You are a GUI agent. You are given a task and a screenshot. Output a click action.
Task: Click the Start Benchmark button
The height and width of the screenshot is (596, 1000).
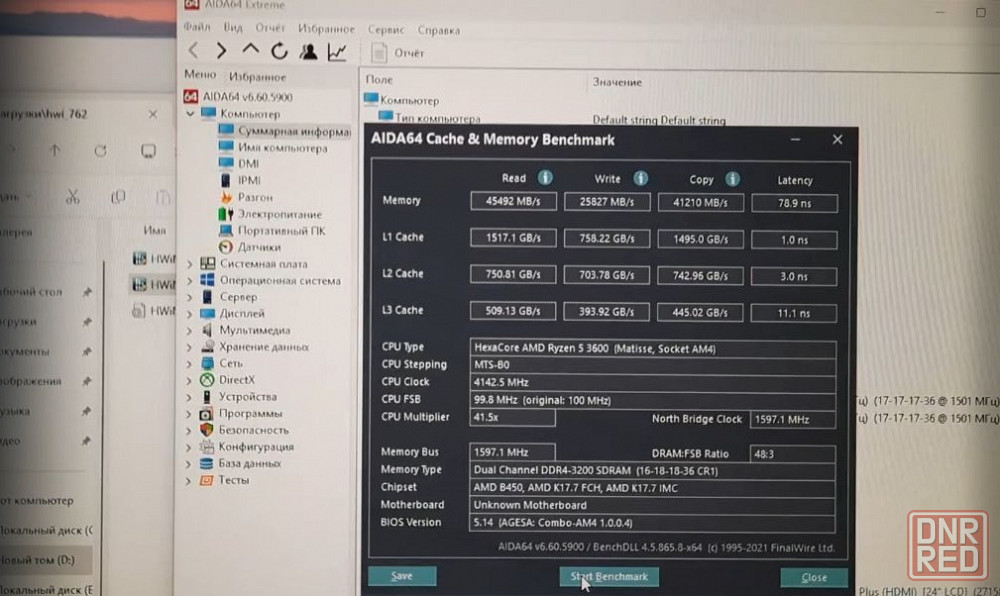pos(609,577)
